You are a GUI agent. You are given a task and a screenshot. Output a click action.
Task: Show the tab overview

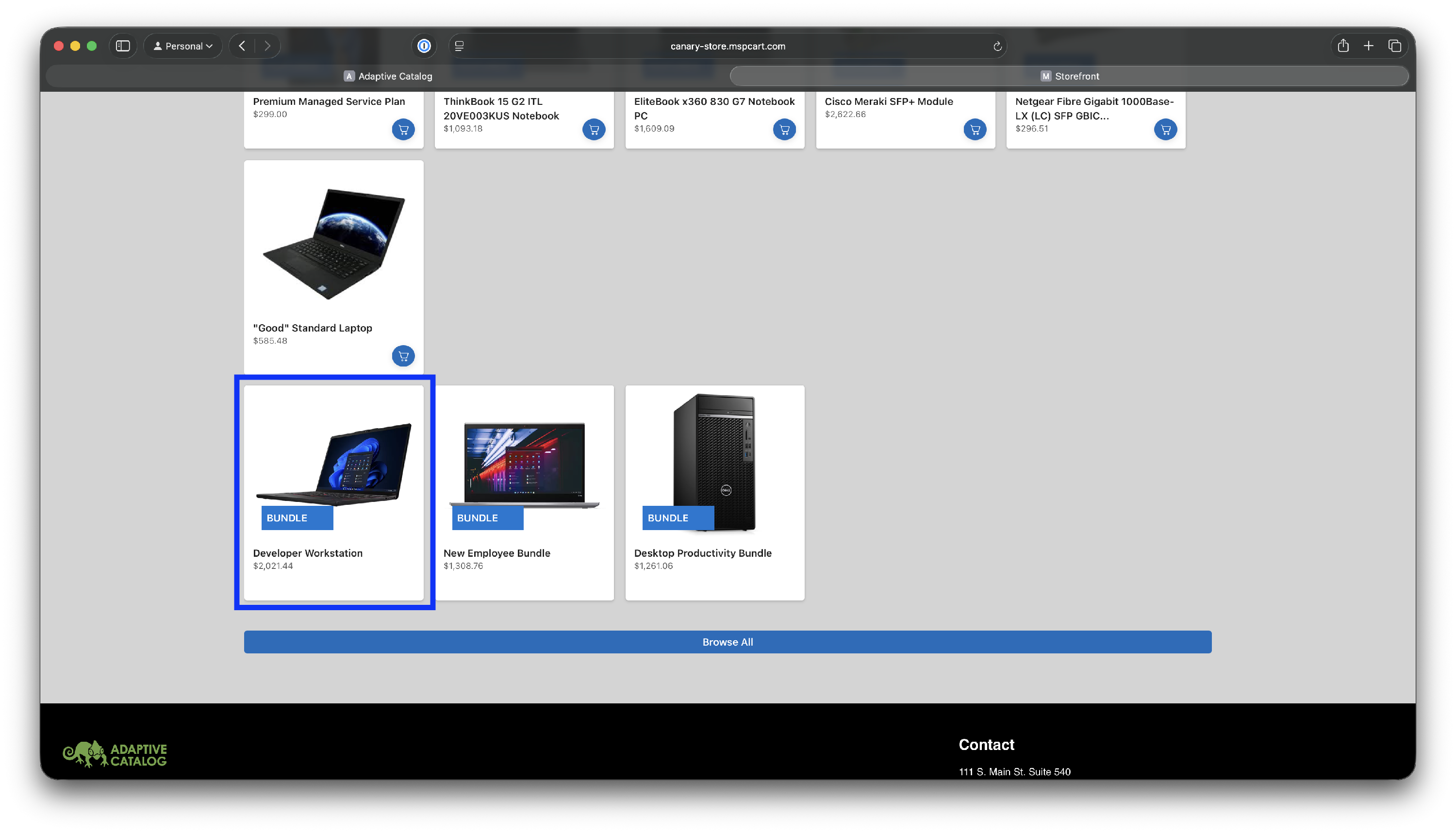click(1394, 46)
